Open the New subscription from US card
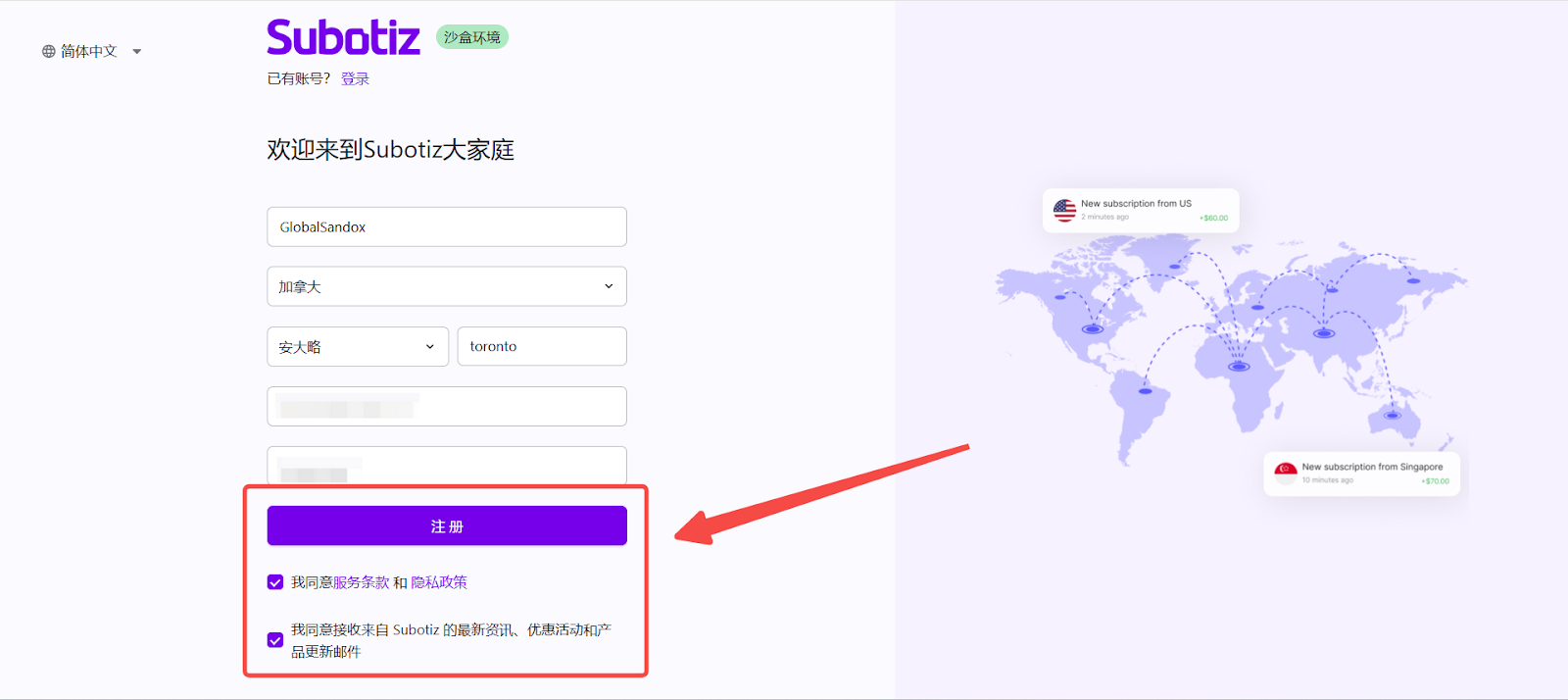This screenshot has width=1568, height=700. tap(1141, 210)
